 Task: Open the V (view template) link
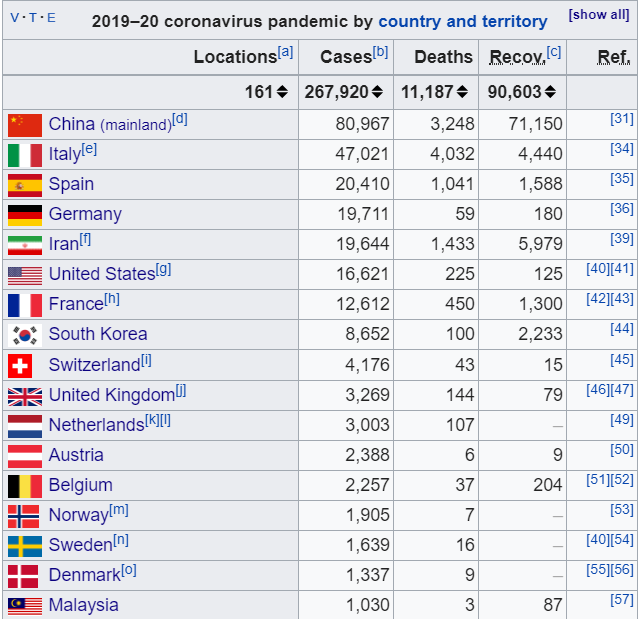[x=14, y=18]
